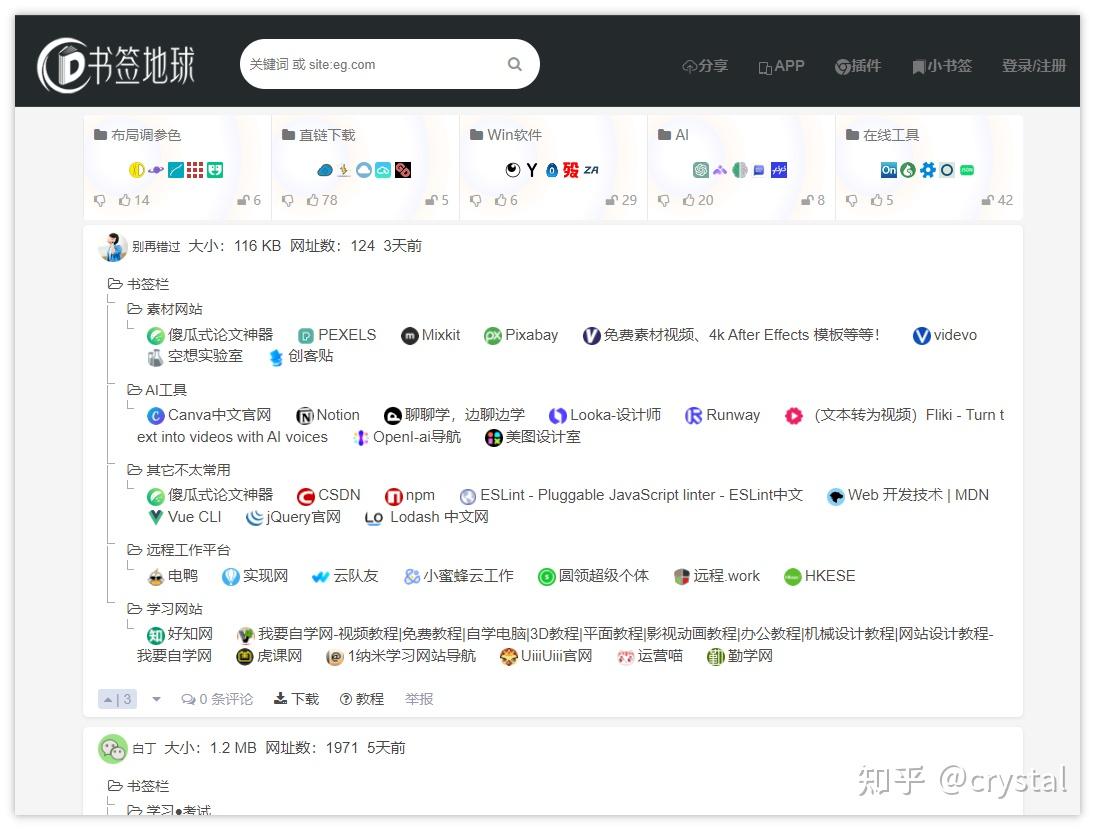Open the 美图设计室 bookmark icon

coord(494,438)
